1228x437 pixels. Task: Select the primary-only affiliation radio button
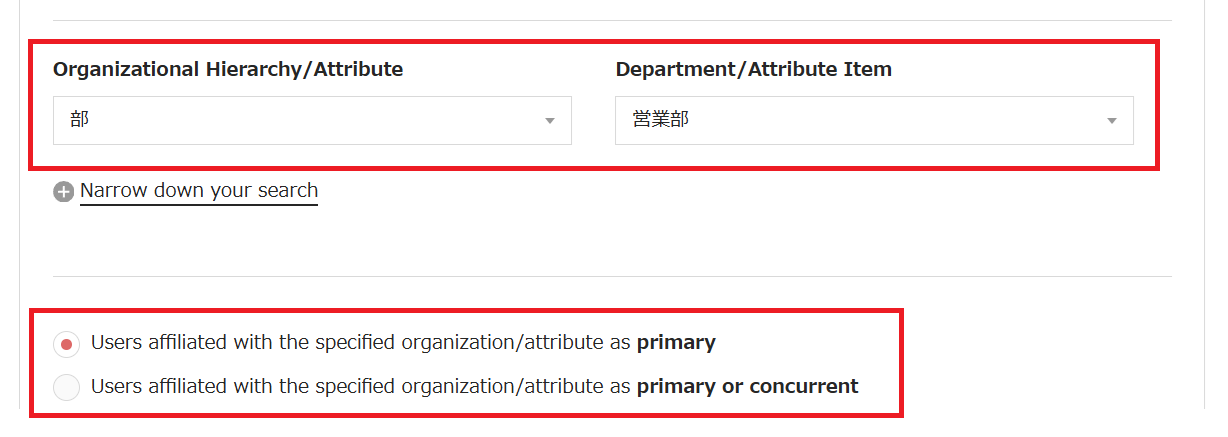click(x=67, y=344)
